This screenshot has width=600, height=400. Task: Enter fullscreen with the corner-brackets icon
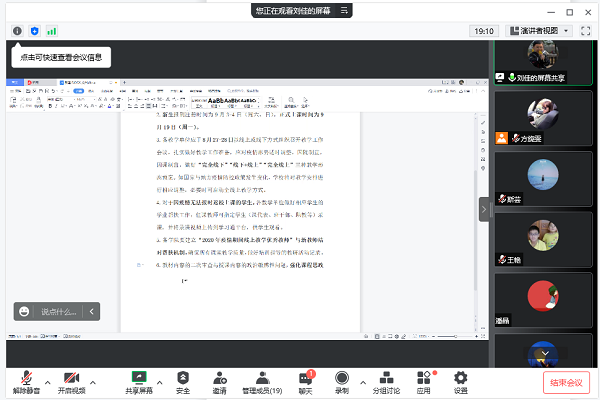[585, 31]
